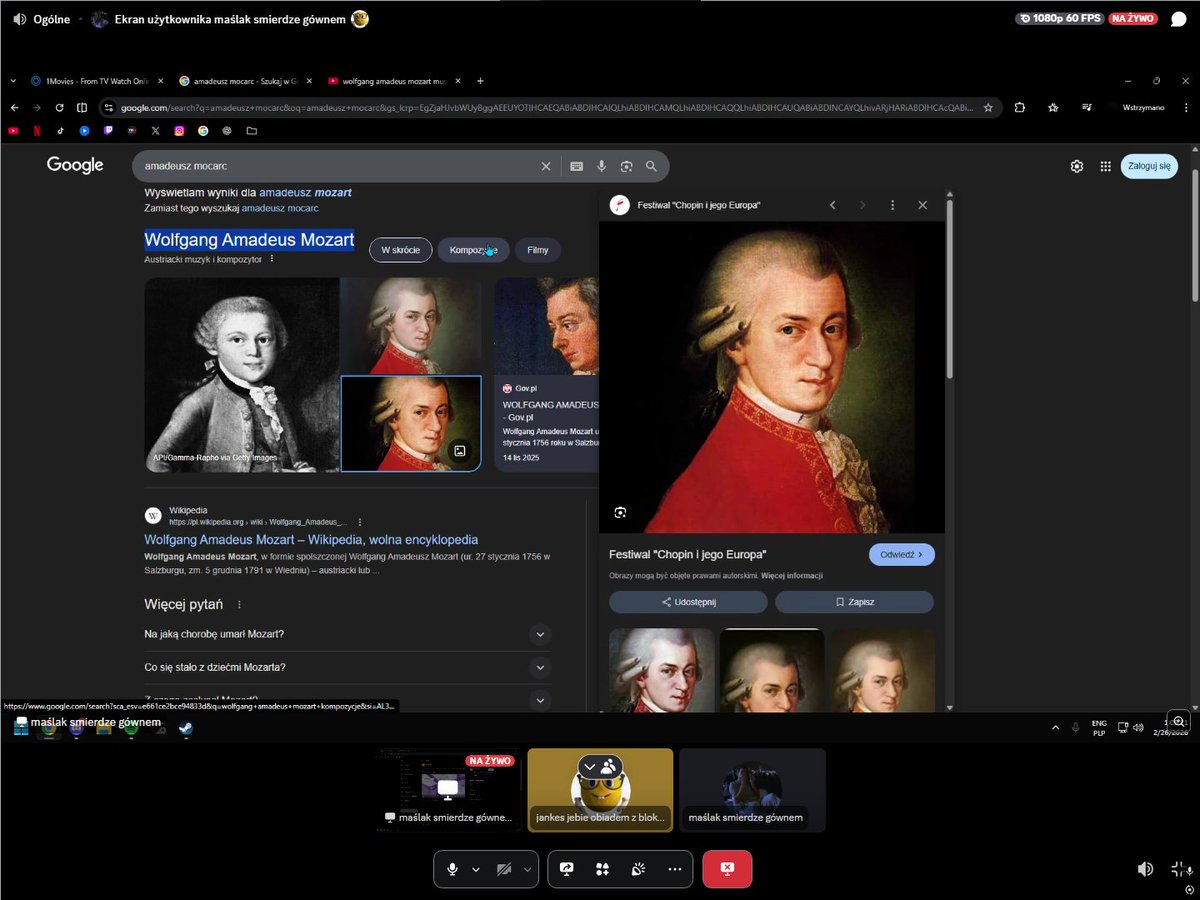1200x900 pixels.
Task: Select the Kompozycje chip
Action: pyautogui.click(x=474, y=250)
